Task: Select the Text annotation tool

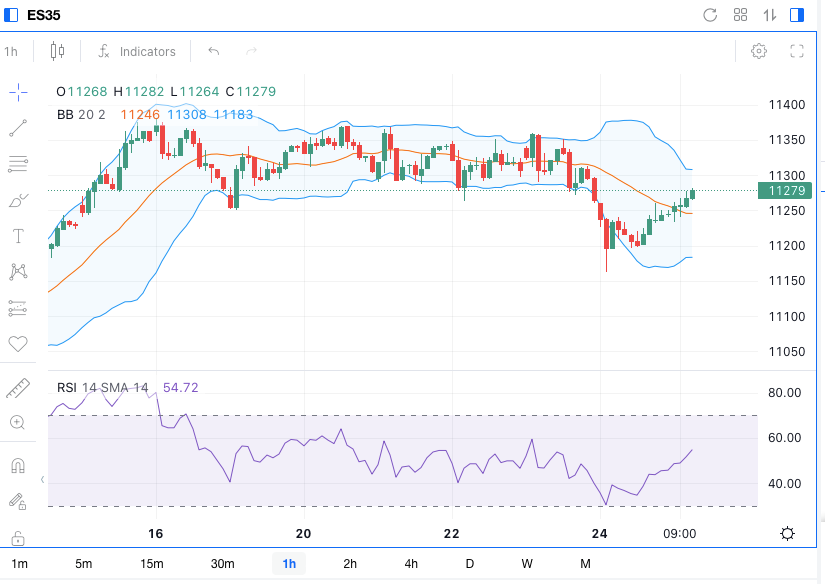Action: (18, 236)
